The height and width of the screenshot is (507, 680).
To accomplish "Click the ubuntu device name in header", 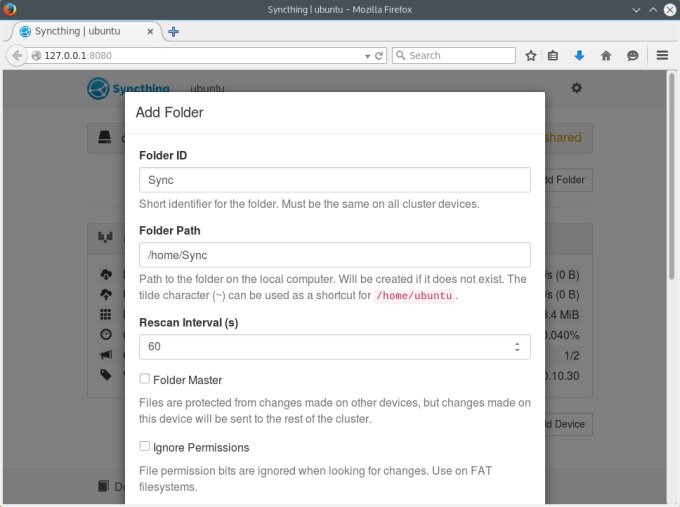I will tap(207, 88).
